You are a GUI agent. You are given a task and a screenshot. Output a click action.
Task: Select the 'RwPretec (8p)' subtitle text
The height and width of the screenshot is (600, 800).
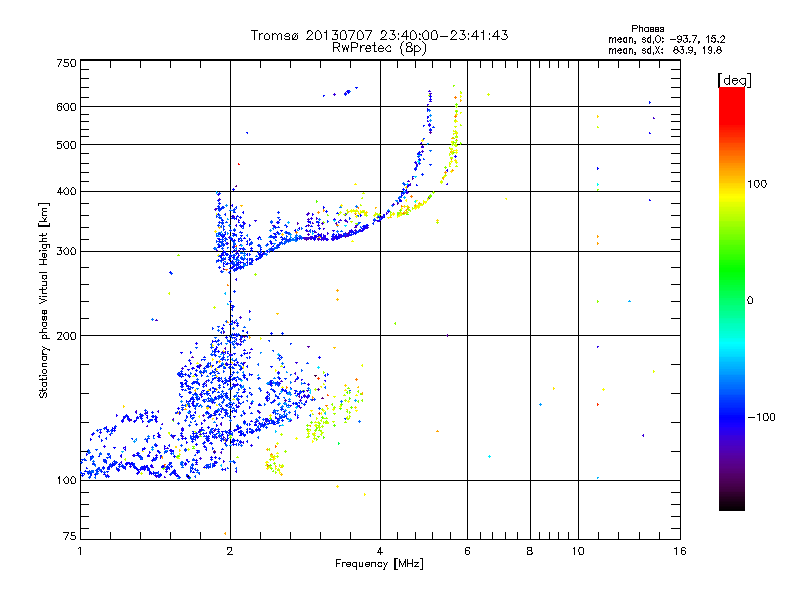[x=379, y=48]
